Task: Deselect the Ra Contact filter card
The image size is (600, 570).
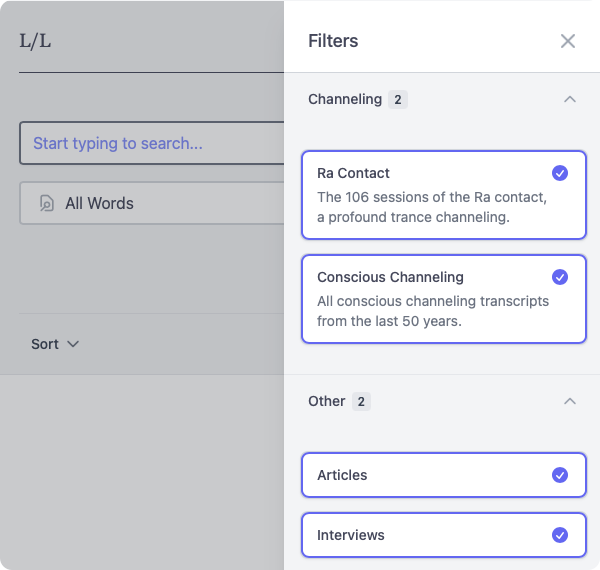Action: pos(443,196)
